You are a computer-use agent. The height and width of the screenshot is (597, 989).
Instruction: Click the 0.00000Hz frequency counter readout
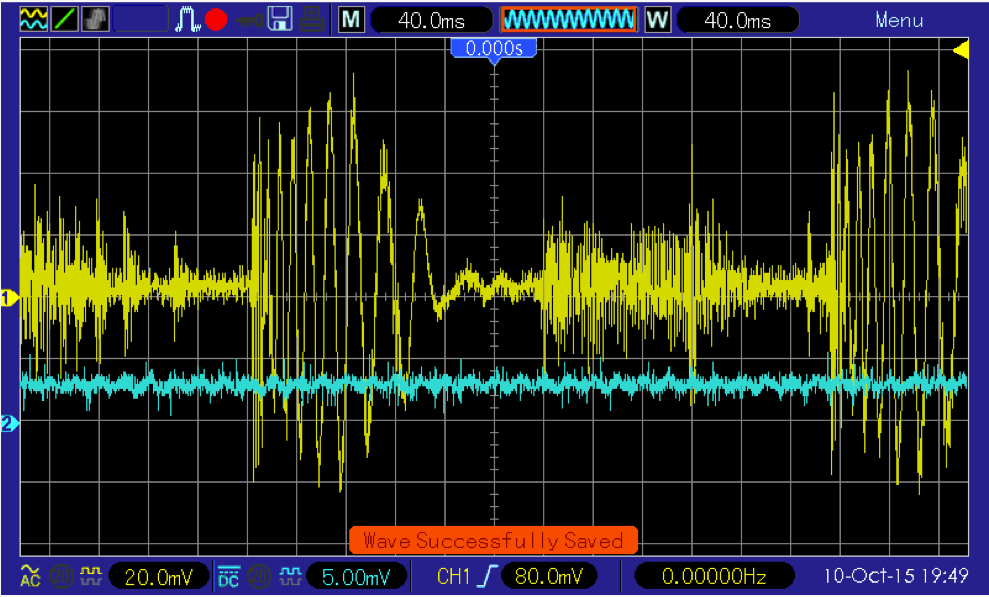(713, 576)
